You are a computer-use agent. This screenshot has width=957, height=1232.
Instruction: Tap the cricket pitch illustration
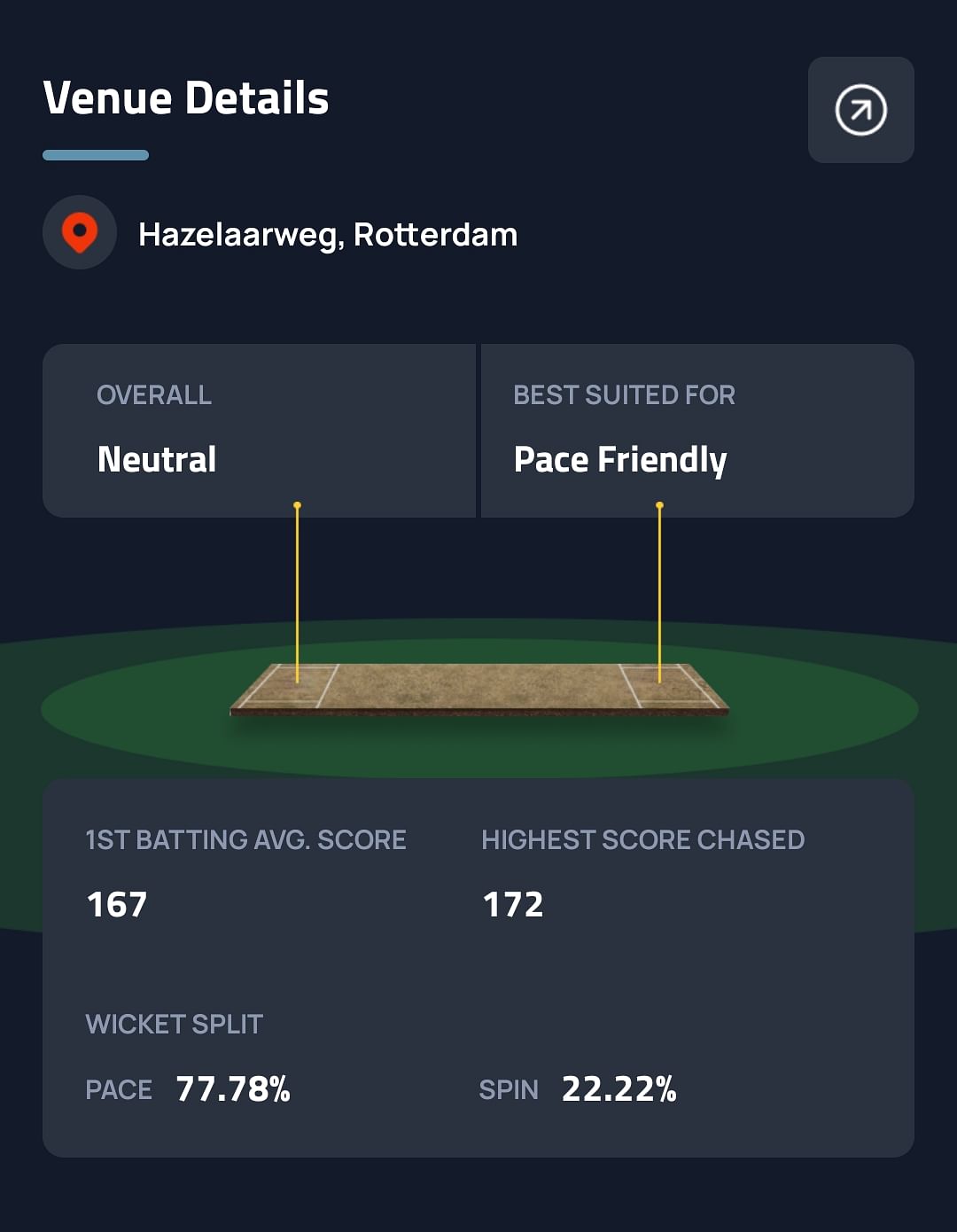click(x=478, y=689)
